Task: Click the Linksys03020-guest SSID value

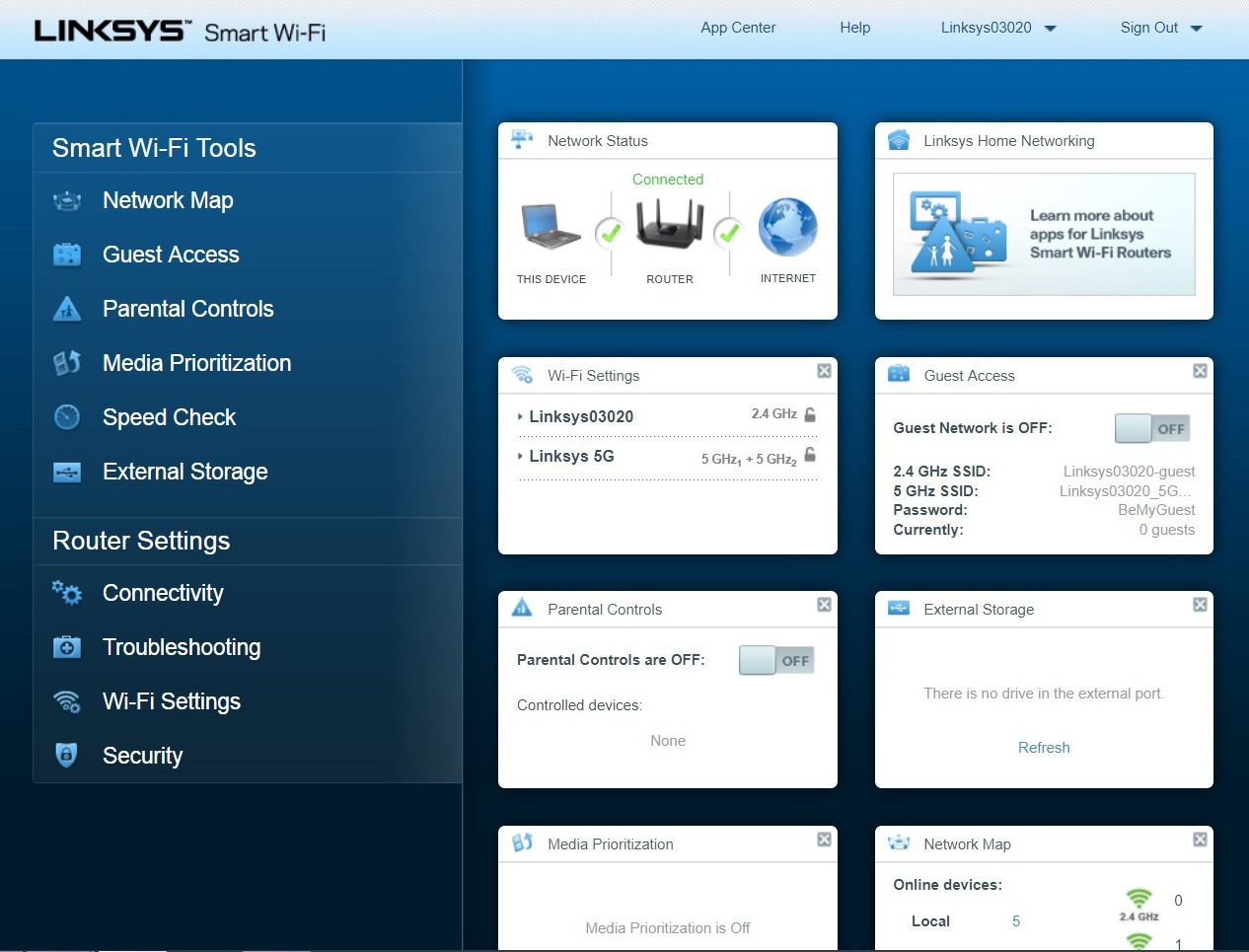Action: click(x=1129, y=472)
